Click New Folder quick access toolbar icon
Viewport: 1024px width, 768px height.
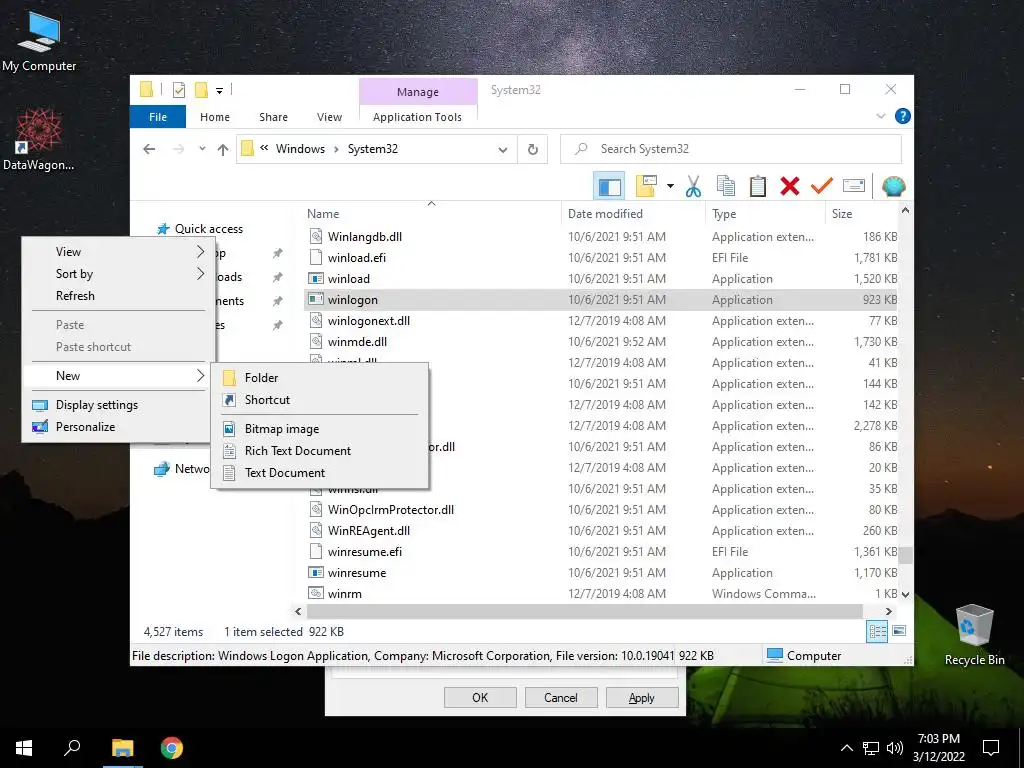coord(201,90)
